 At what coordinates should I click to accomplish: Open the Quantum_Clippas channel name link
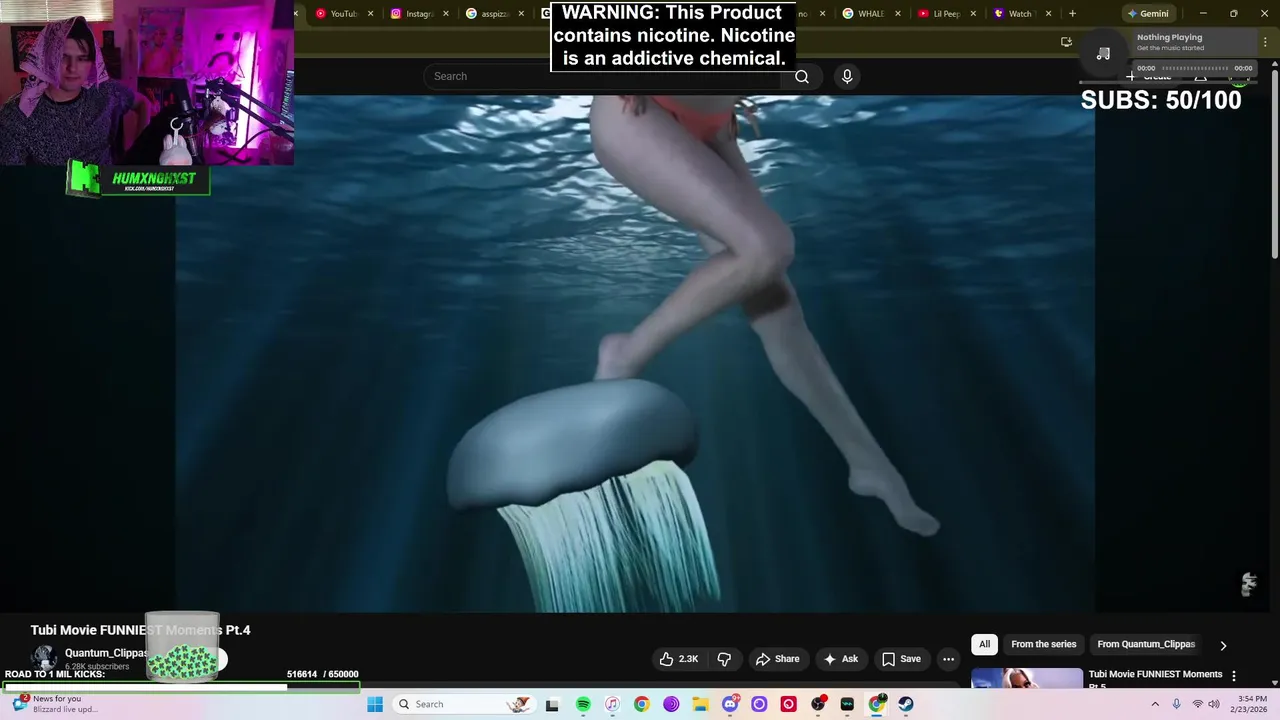tap(106, 653)
